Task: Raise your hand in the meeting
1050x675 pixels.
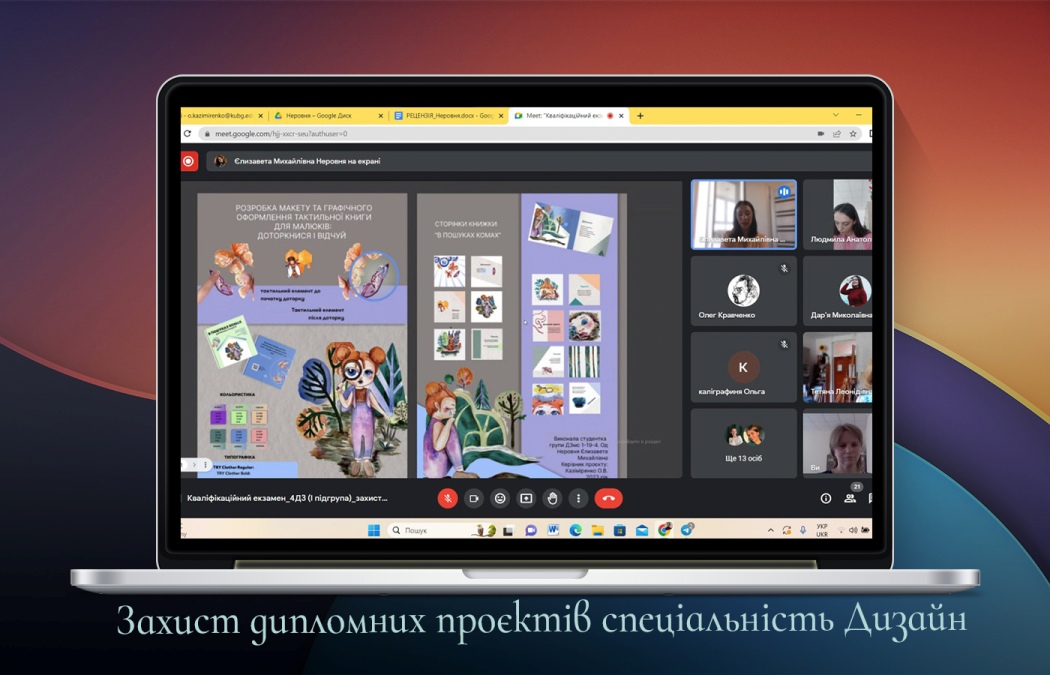Action: click(552, 498)
